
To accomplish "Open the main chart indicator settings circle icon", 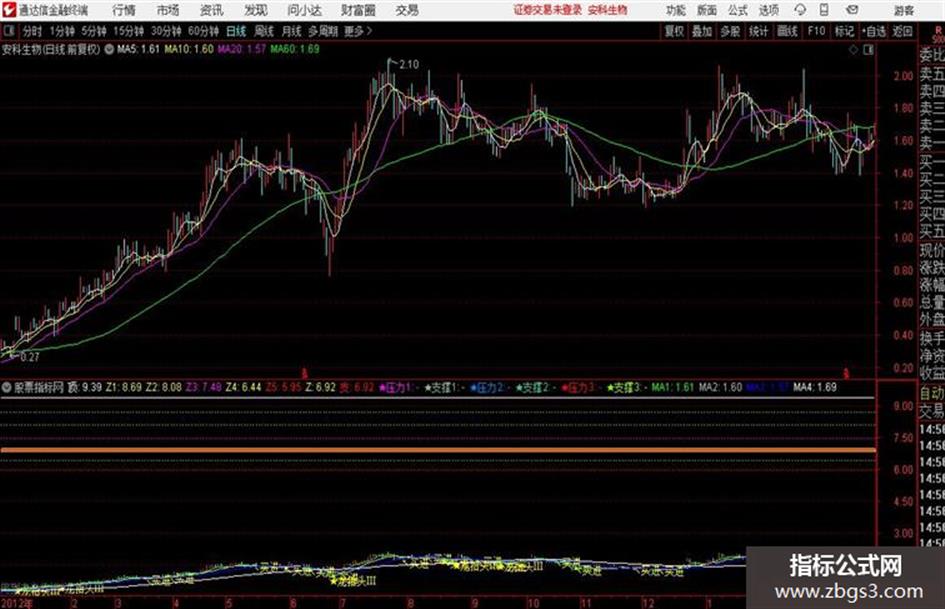I will (109, 49).
